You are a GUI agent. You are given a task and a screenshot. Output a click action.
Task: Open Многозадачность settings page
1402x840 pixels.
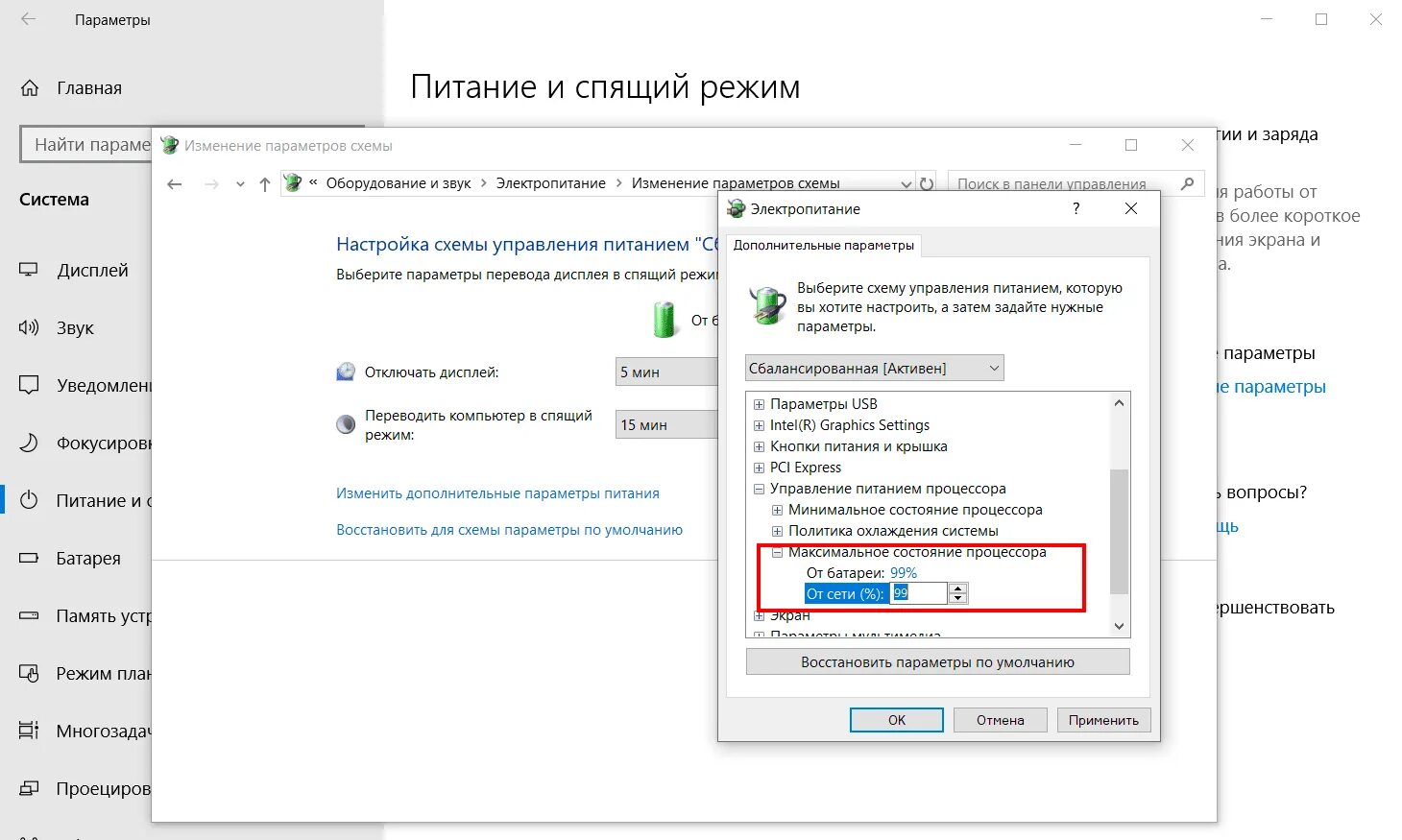[85, 732]
